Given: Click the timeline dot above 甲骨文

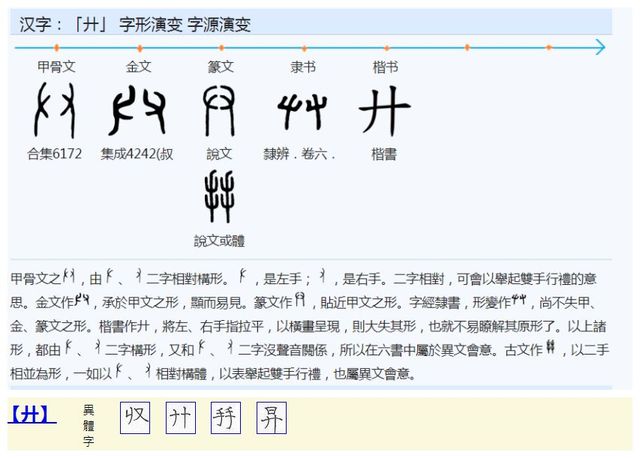Looking at the screenshot, I should pos(57,47).
